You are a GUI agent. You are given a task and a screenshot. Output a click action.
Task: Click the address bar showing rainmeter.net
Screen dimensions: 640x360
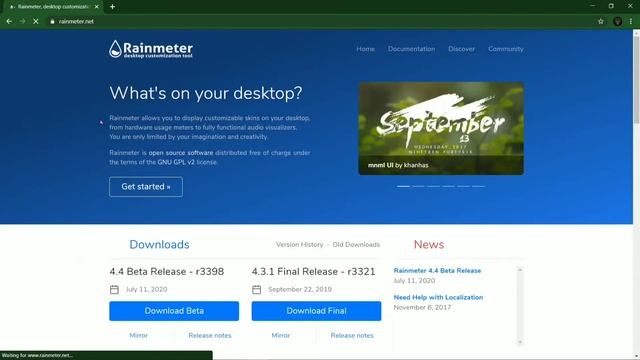coord(318,21)
